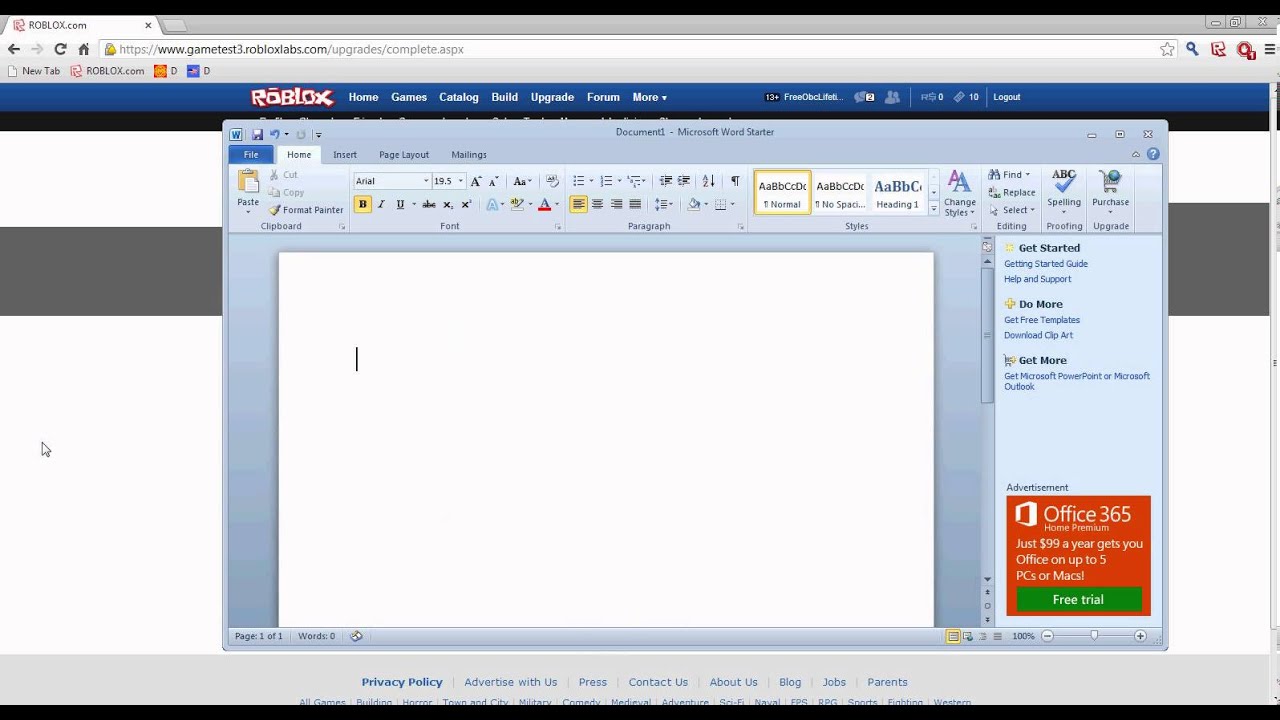Image resolution: width=1280 pixels, height=720 pixels.
Task: Click the Superscript icon
Action: pyautogui.click(x=466, y=204)
